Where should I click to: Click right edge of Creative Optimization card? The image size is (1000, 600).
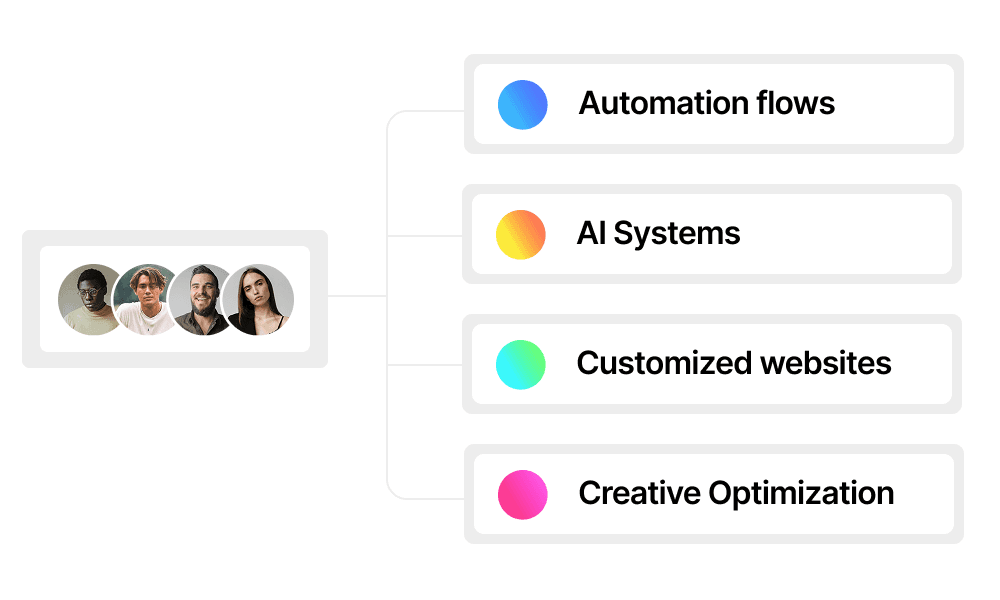(x=940, y=494)
